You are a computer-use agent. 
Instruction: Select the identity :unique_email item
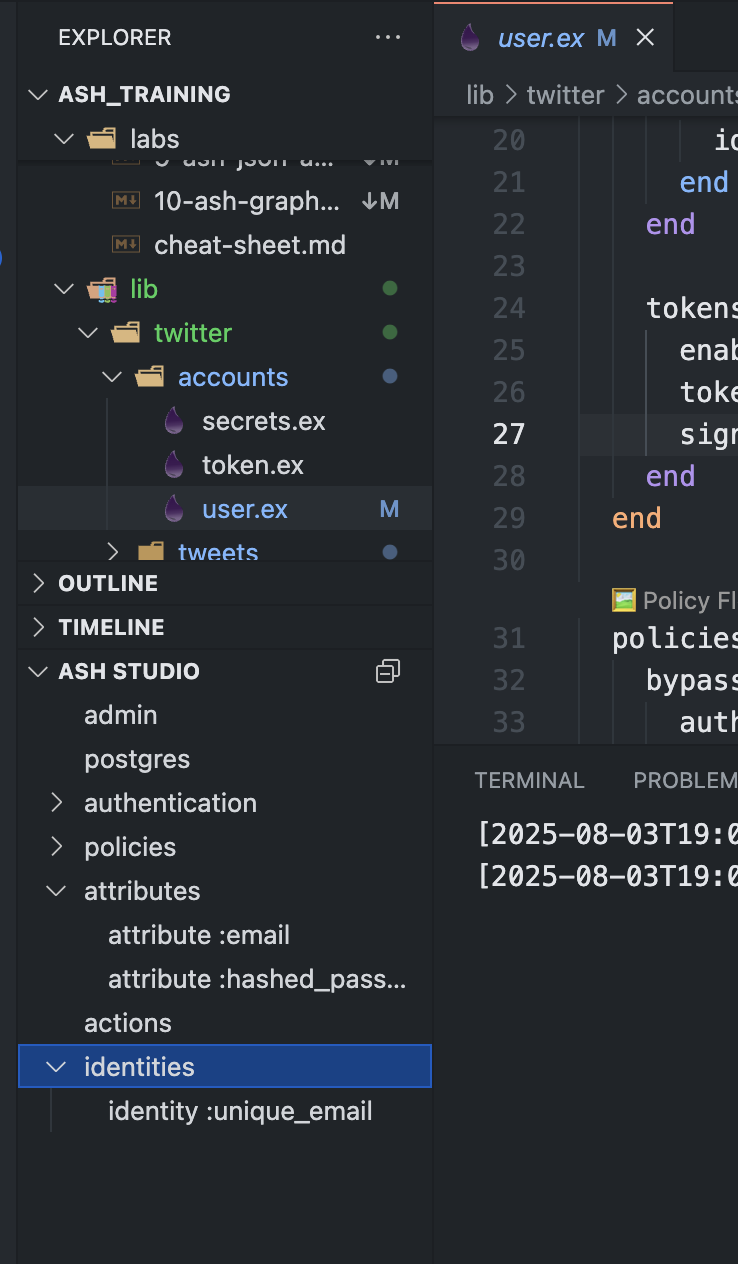coord(240,1111)
